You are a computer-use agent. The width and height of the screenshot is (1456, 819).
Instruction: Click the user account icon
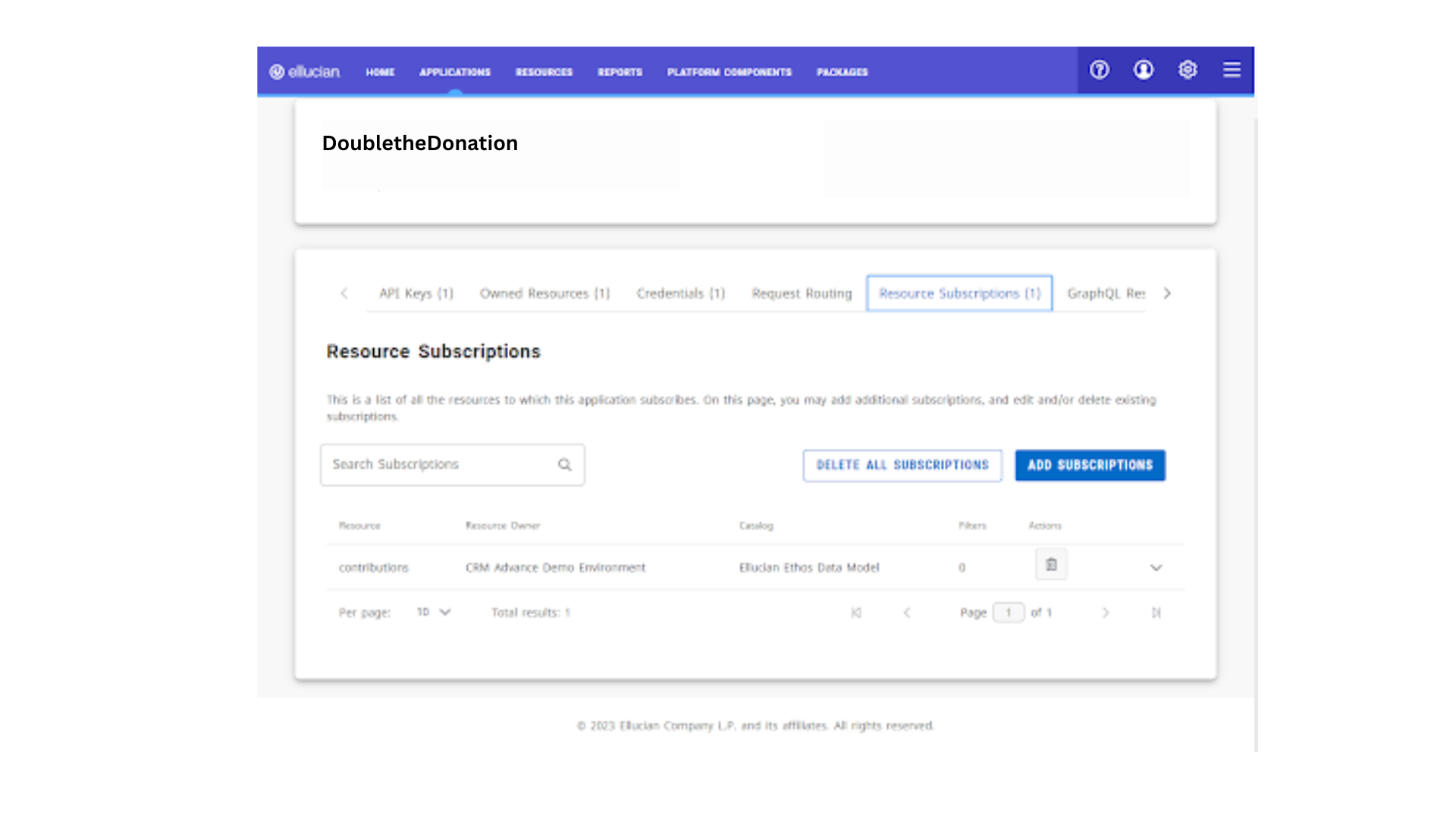point(1143,70)
